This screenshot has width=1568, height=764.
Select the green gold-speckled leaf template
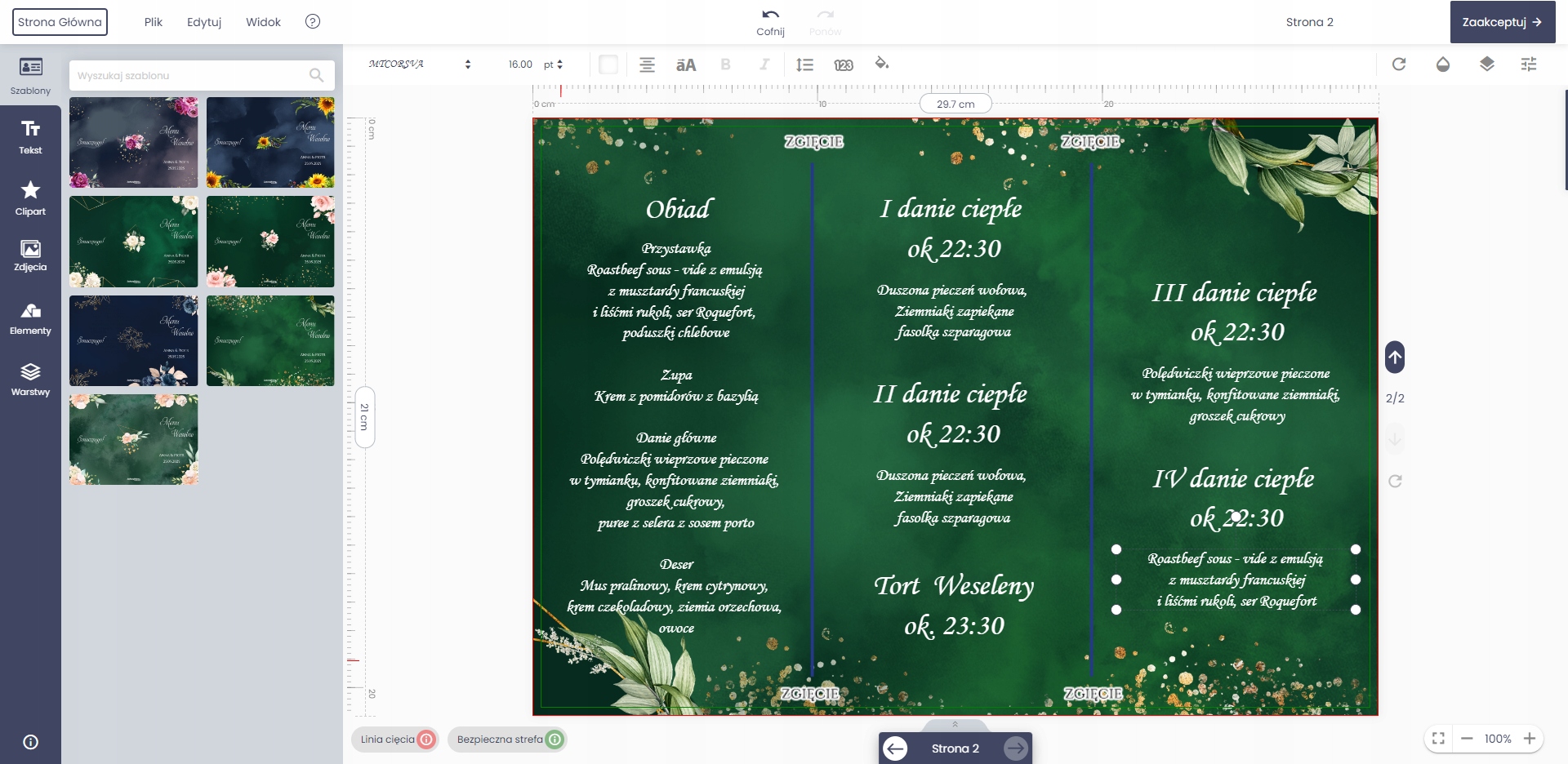pyautogui.click(x=270, y=340)
